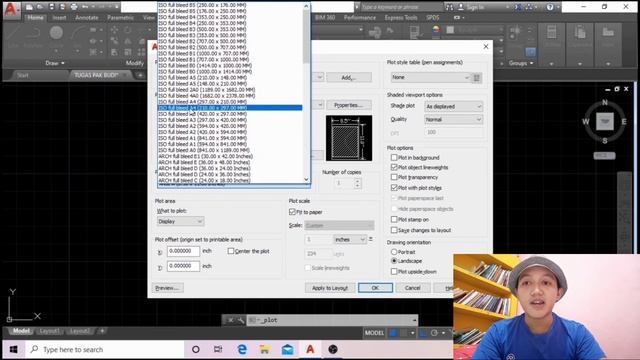Click the OBS icon in the taskbar

coord(333,349)
